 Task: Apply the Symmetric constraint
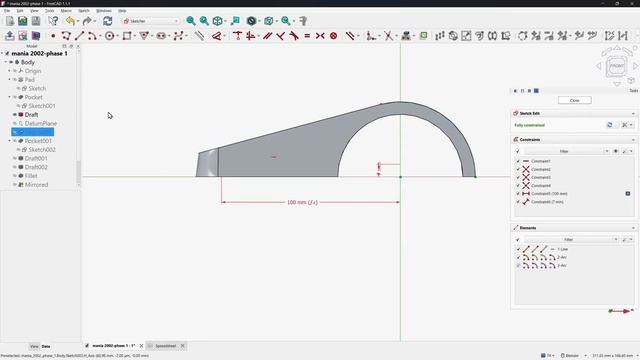pyautogui.click(x=320, y=36)
